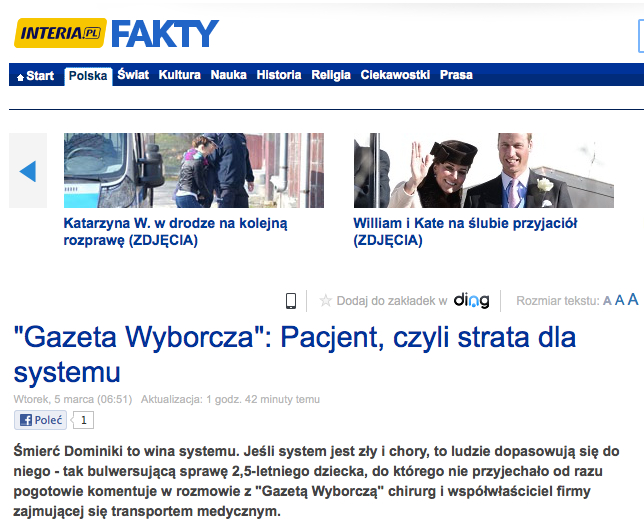Click the date Wtorek, 5 marca (06:51)
Image resolution: width=644 pixels, height=531 pixels.
[x=73, y=399]
